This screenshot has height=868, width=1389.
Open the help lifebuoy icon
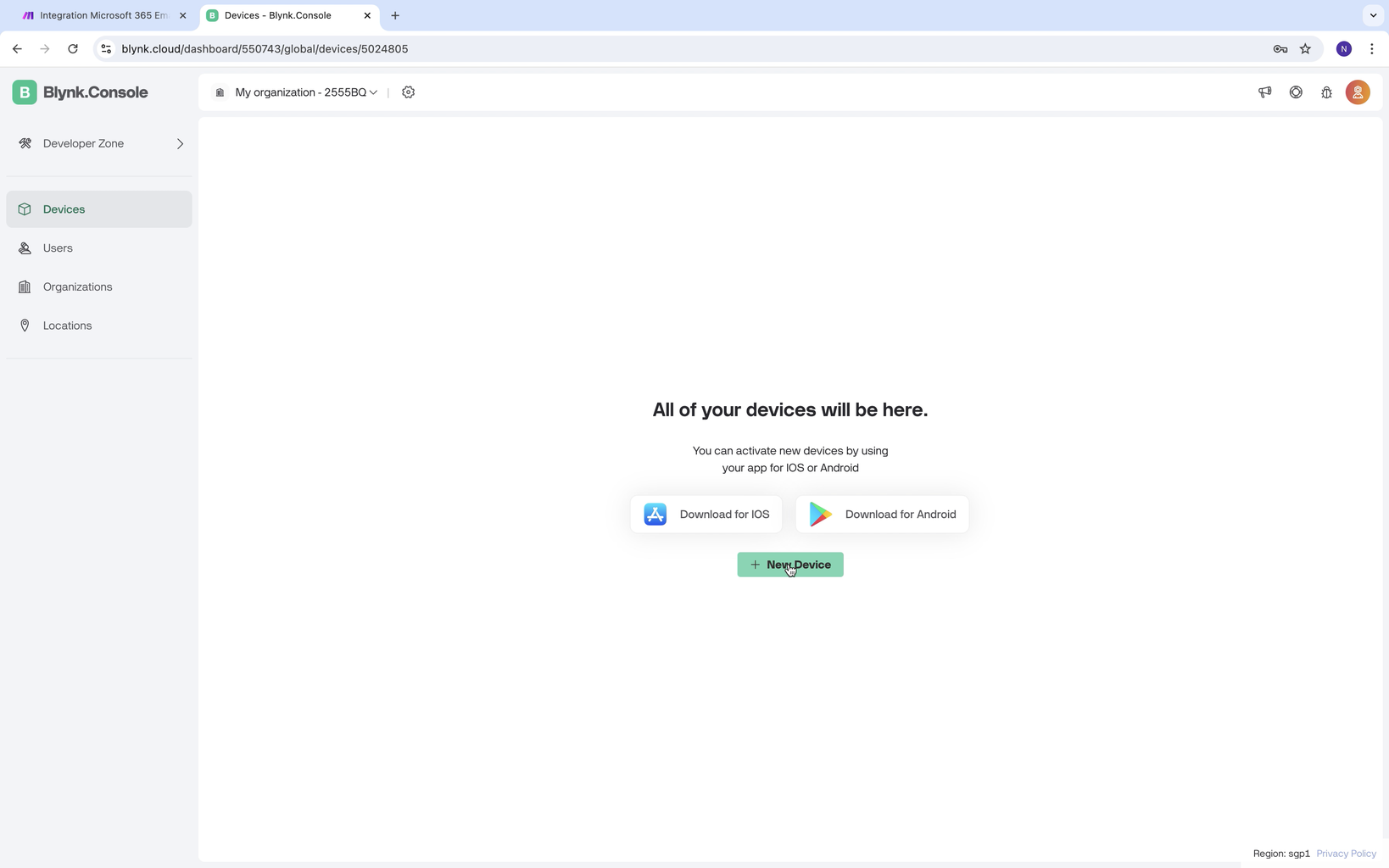[1296, 92]
